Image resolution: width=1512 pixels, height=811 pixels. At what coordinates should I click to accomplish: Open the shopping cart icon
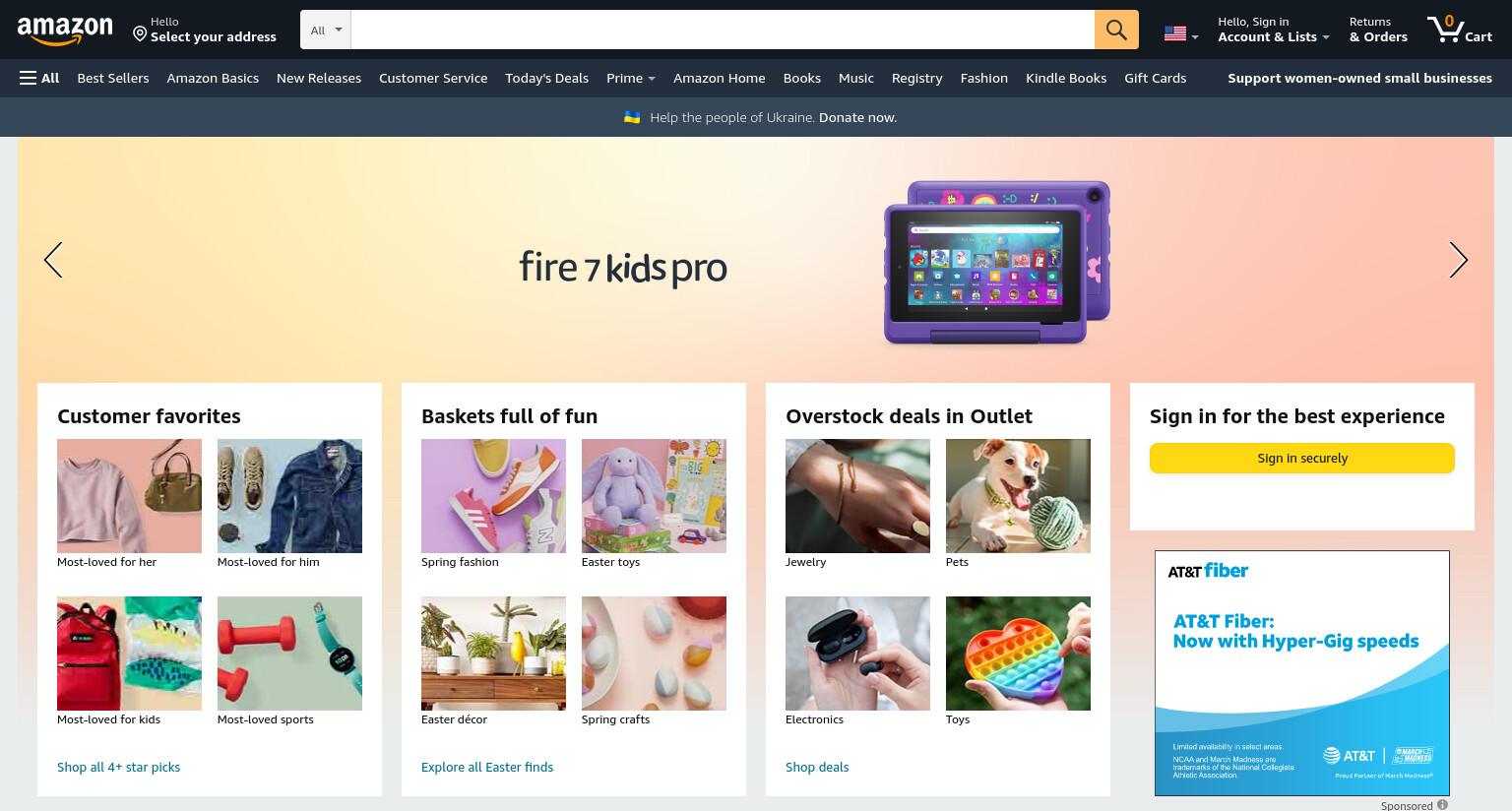(1460, 30)
